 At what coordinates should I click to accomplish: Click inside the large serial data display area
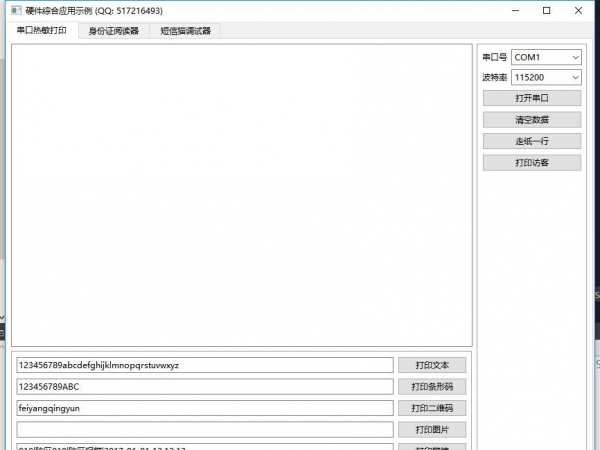point(240,195)
